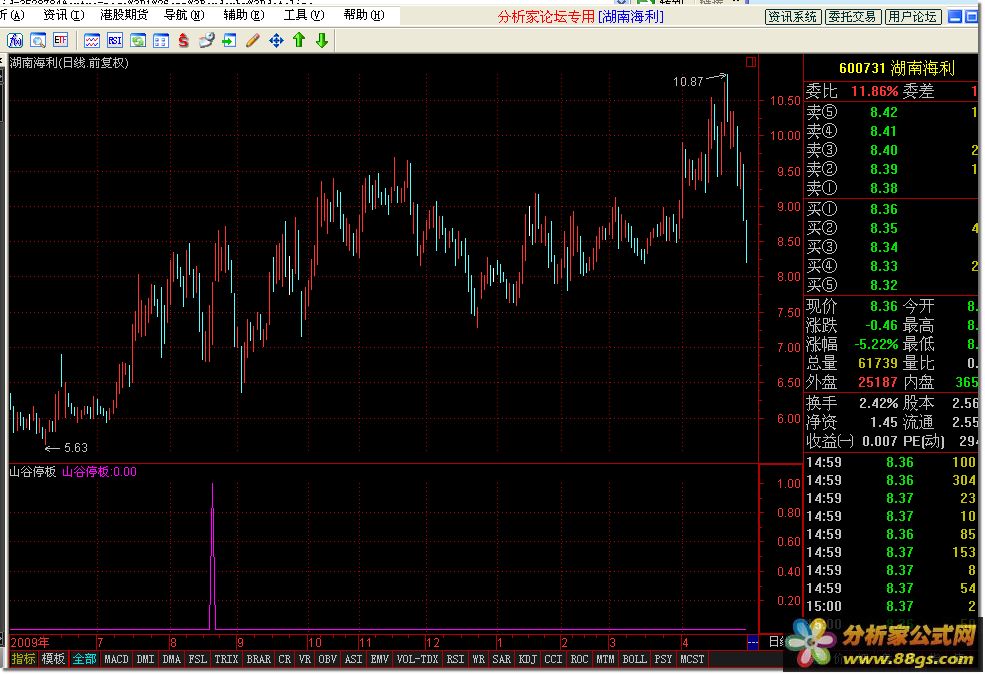The width and height of the screenshot is (985, 674).
Task: Click the 用户论坛 button
Action: [912, 17]
